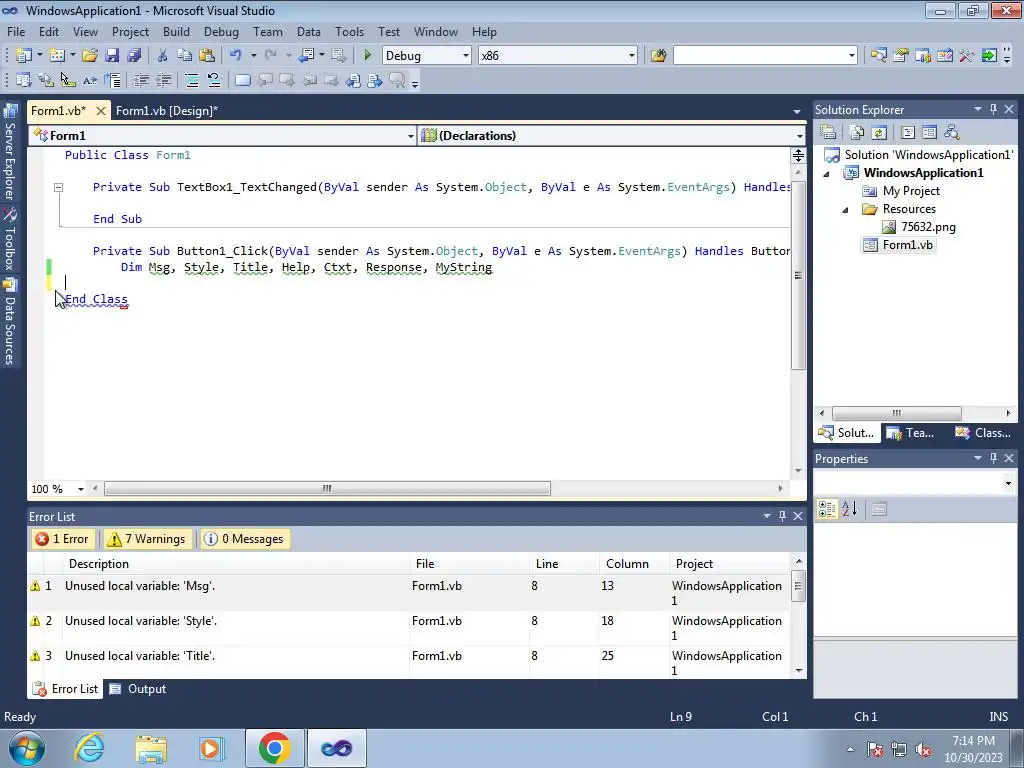Toggle auto-hide pin on Solution Explorer

[993, 109]
